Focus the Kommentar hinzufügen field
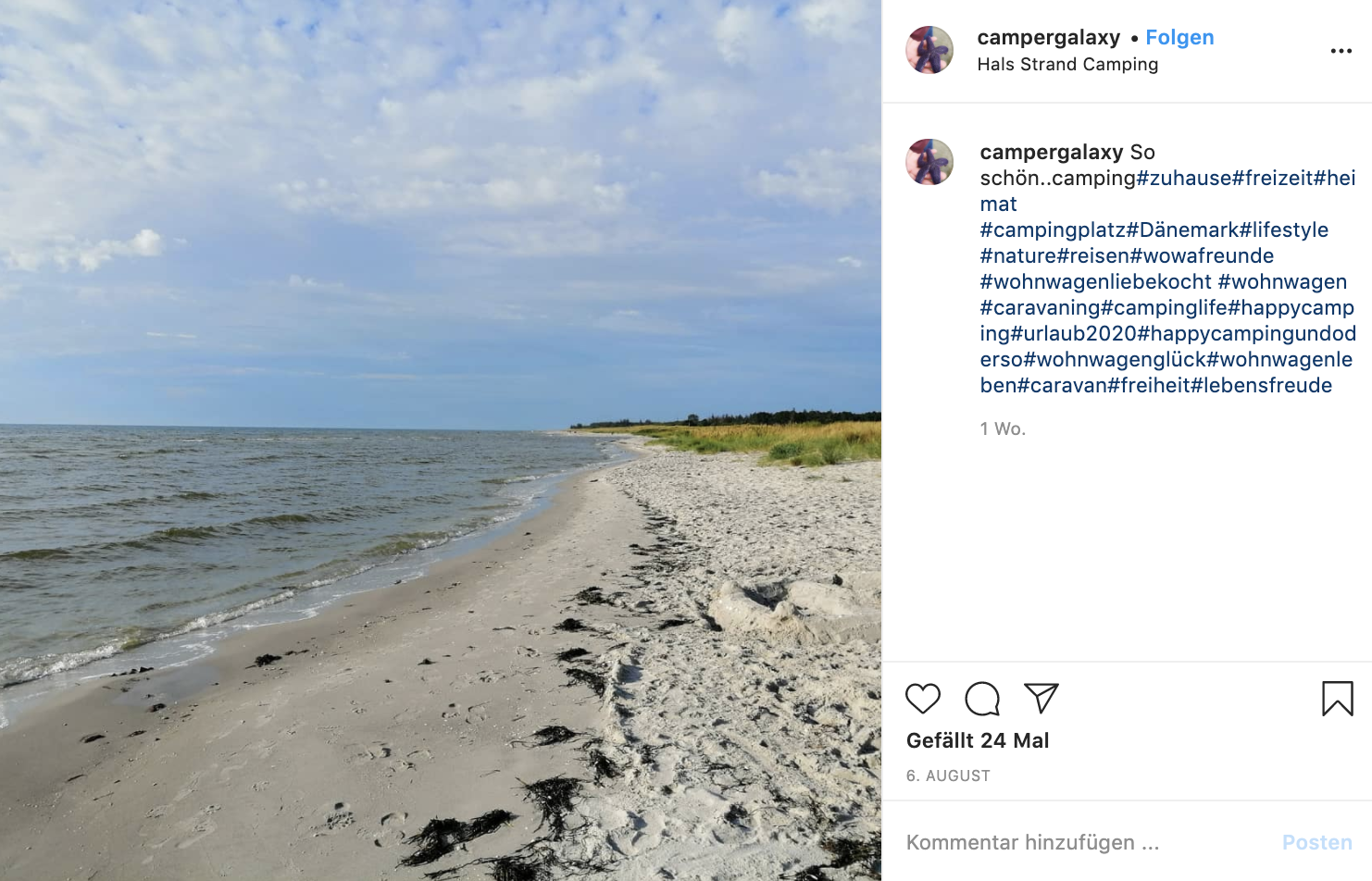Screen dimensions: 1372x881 tap(1083, 842)
